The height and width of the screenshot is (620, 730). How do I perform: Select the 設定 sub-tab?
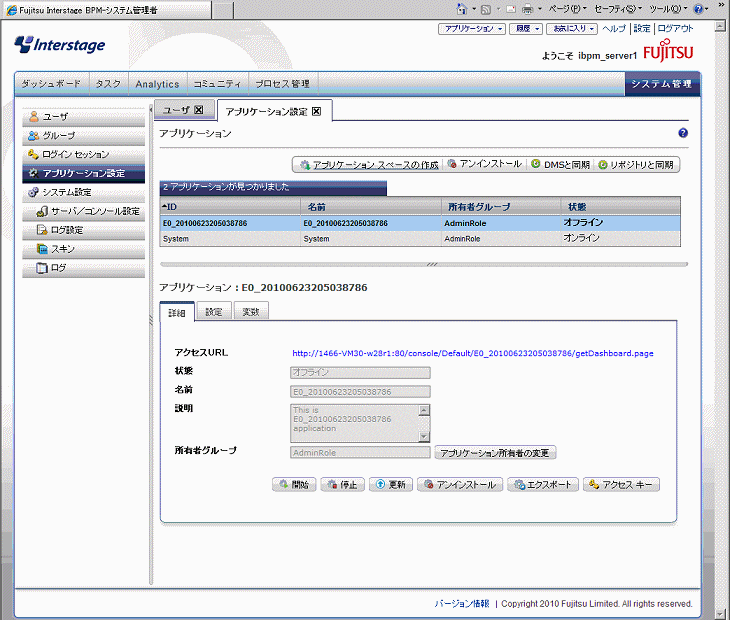(214, 311)
